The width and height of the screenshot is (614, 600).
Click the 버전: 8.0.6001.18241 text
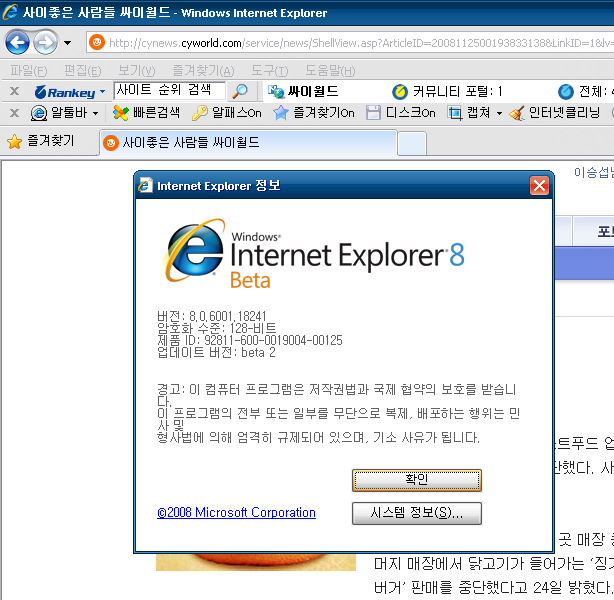211,316
